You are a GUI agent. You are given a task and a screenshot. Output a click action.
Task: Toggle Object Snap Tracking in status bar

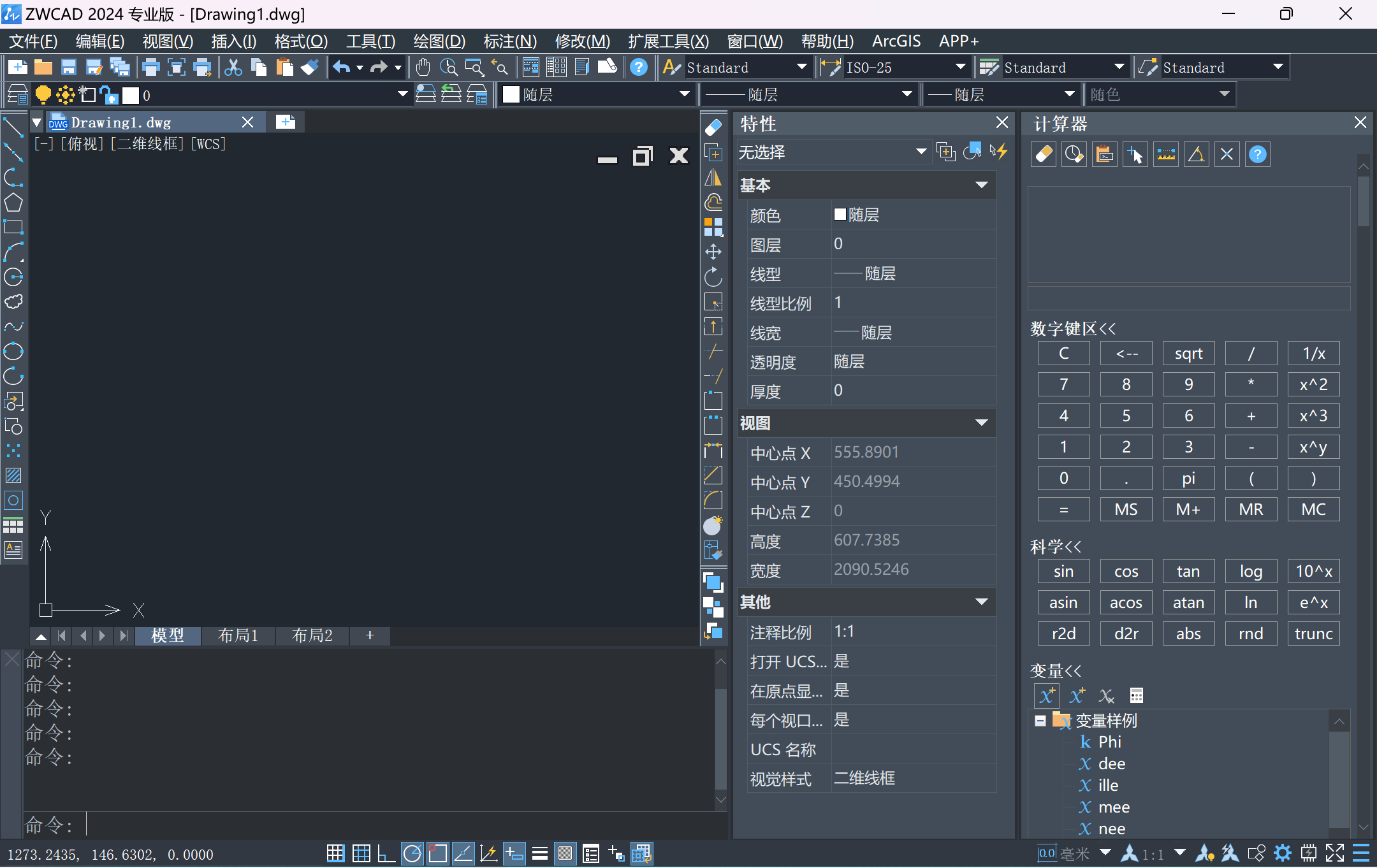pyautogui.click(x=463, y=853)
